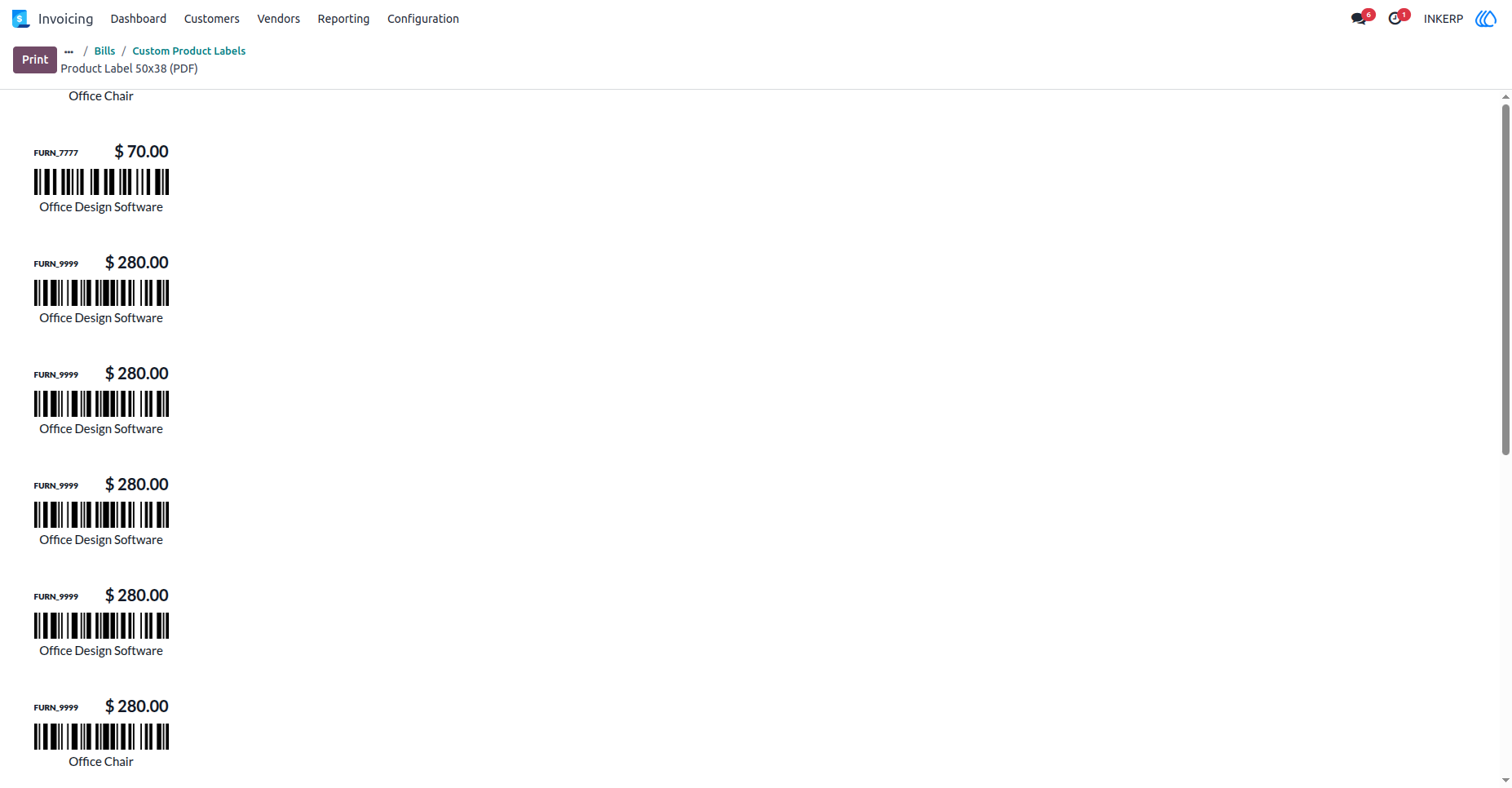Viewport: 1512px width, 788px height.
Task: Open the Dashboard menu
Action: [139, 19]
